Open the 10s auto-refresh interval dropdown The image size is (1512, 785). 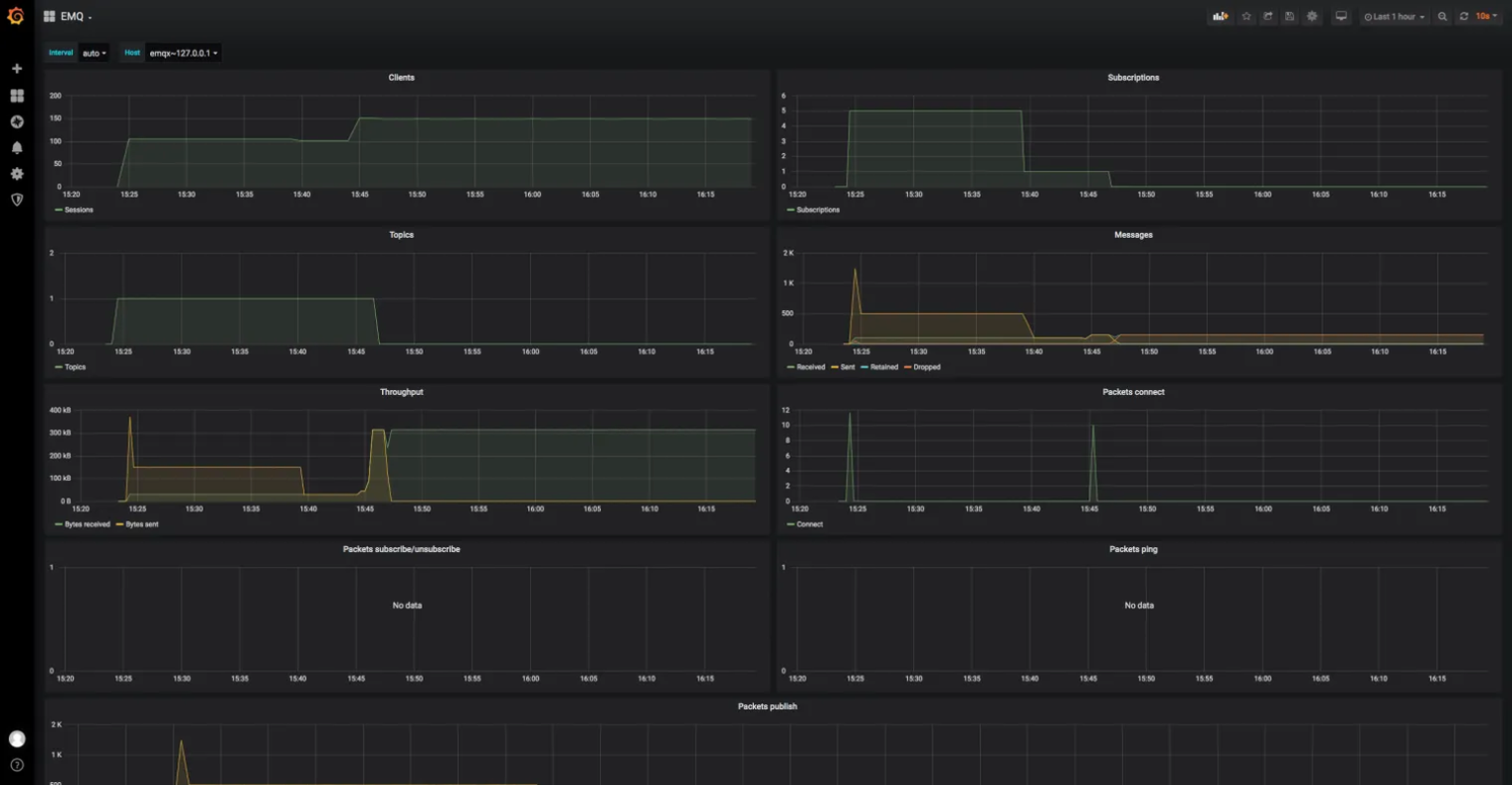pyautogui.click(x=1486, y=17)
